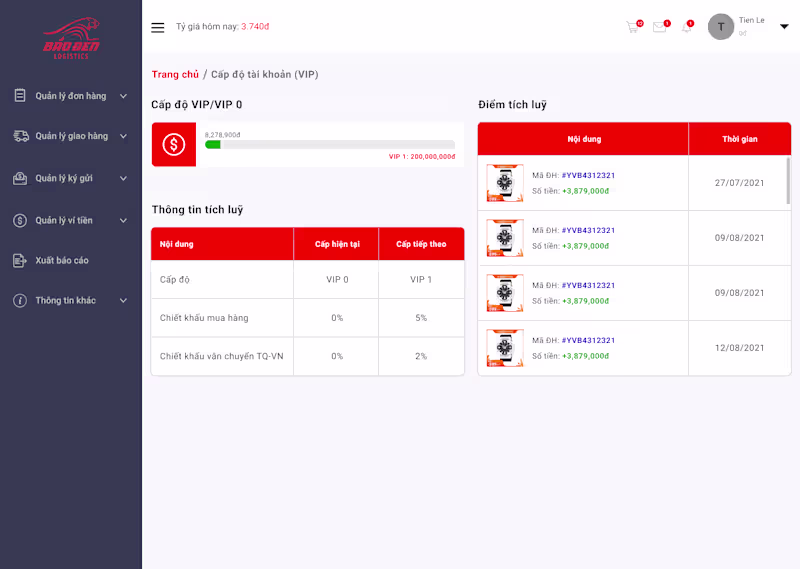
Task: Open the hamburger menu icon
Action: pyautogui.click(x=158, y=28)
